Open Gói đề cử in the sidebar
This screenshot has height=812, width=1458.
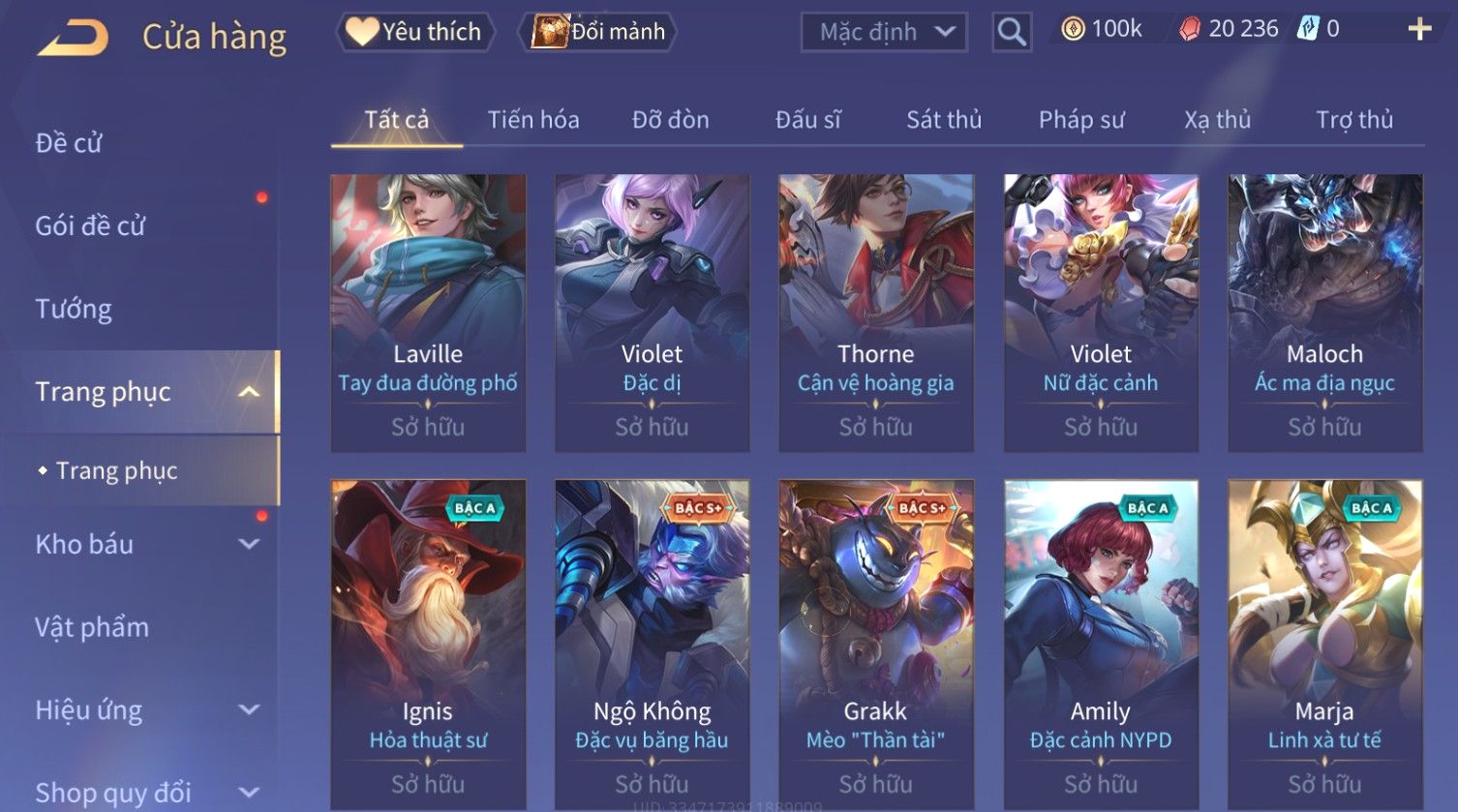(90, 226)
